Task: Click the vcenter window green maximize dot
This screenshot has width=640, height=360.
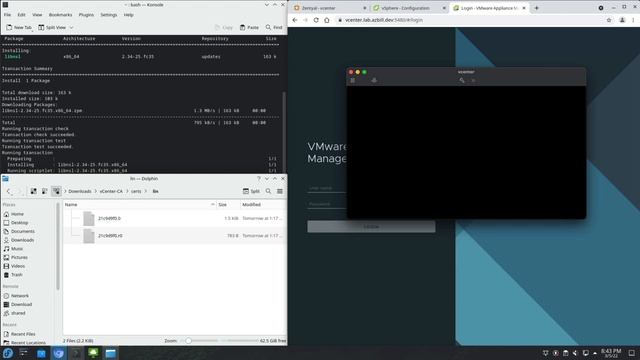Action: tap(364, 72)
